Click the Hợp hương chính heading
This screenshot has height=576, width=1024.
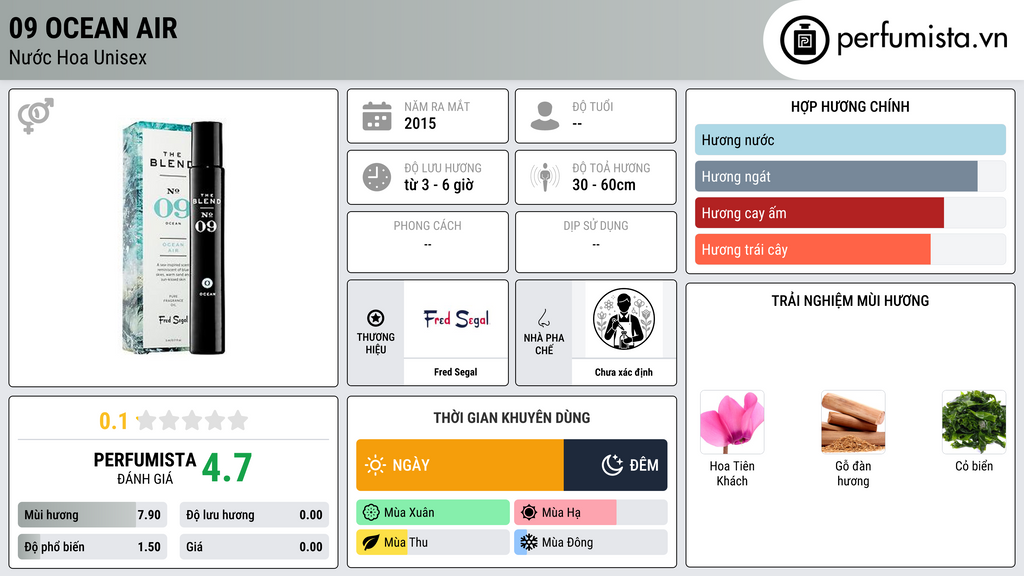850,106
